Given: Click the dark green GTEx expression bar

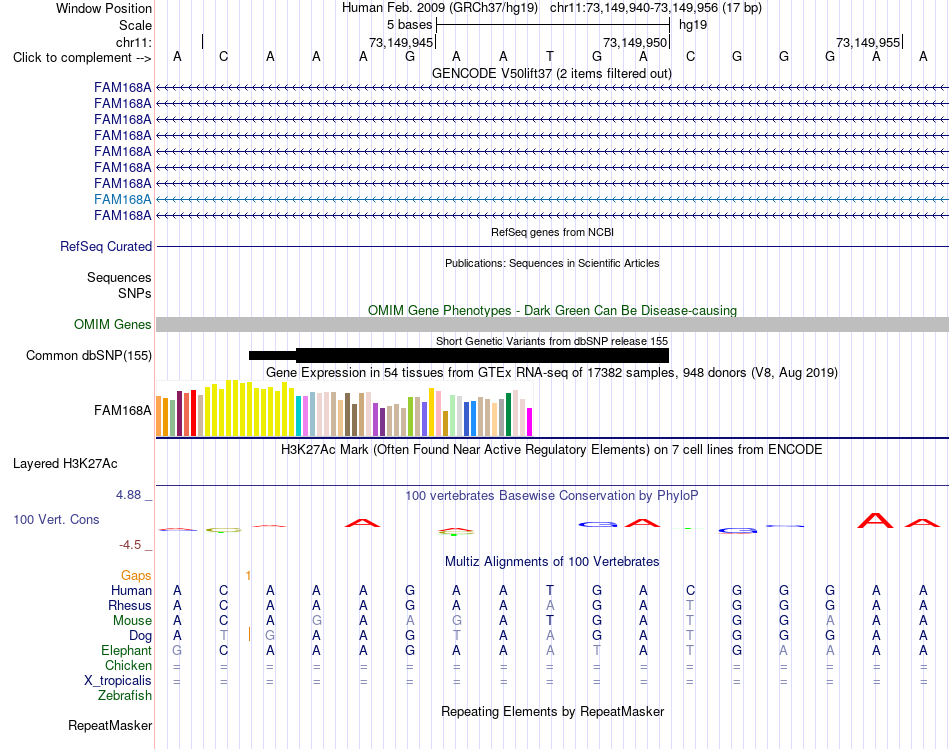Looking at the screenshot, I should 509,414.
